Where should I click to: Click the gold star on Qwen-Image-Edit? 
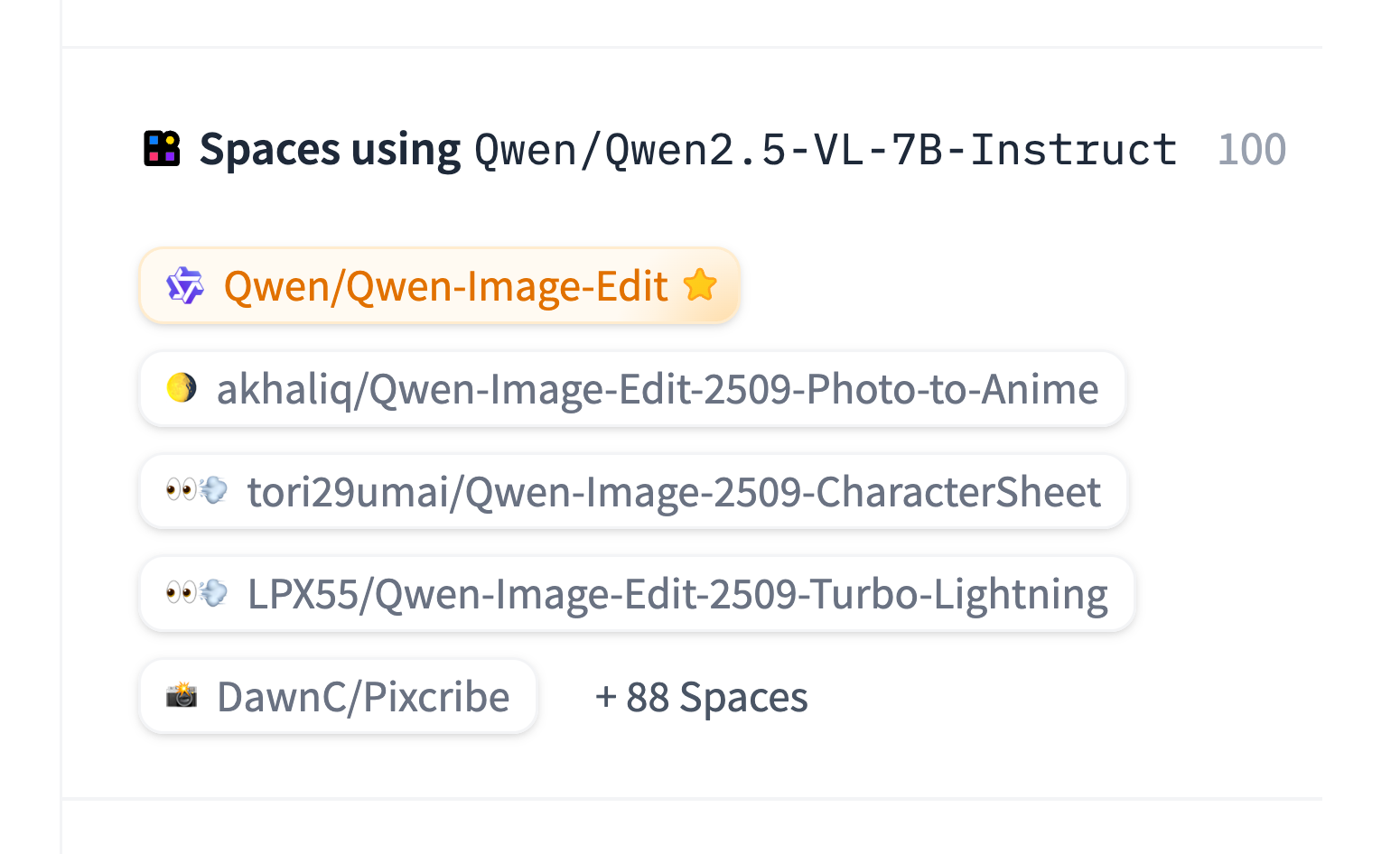coord(700,285)
